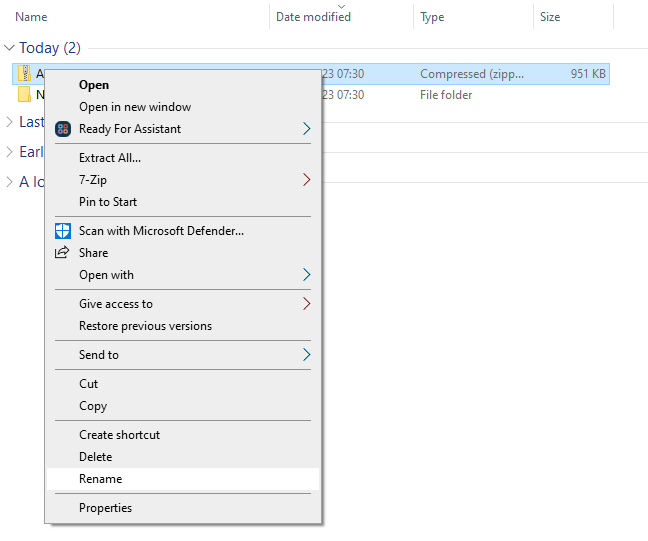Expand the Send to submenu arrow
Viewport: 648px width, 541px height.
pos(306,355)
